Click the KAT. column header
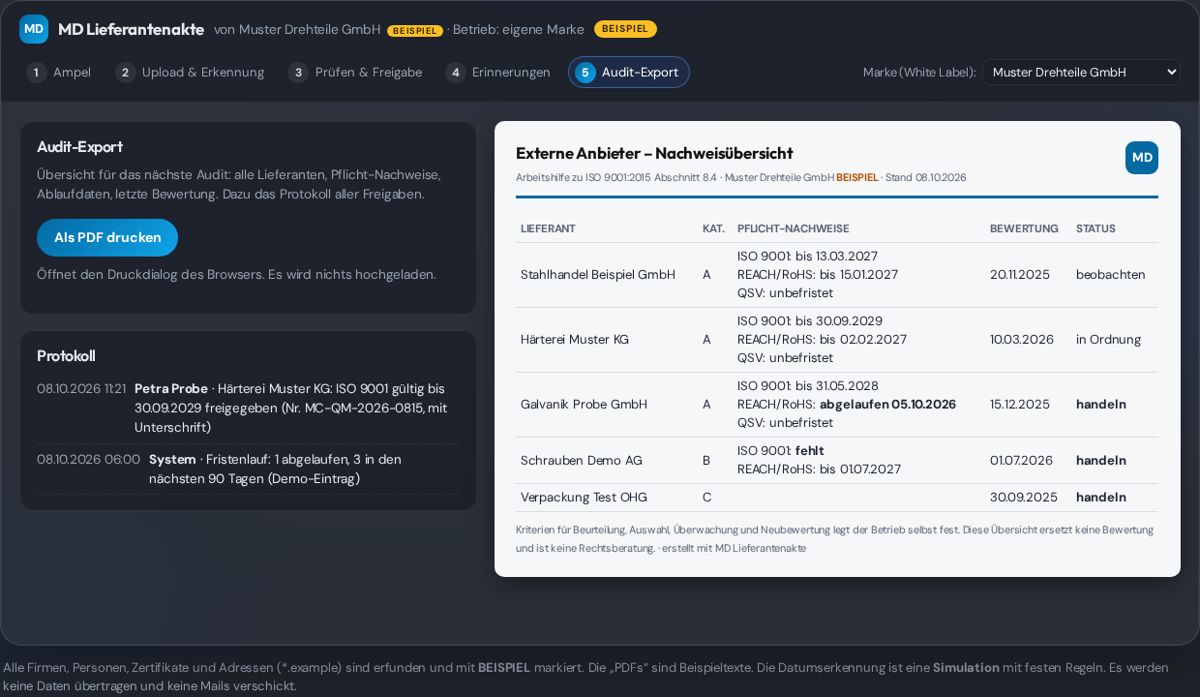The width and height of the screenshot is (1200, 697). (713, 229)
